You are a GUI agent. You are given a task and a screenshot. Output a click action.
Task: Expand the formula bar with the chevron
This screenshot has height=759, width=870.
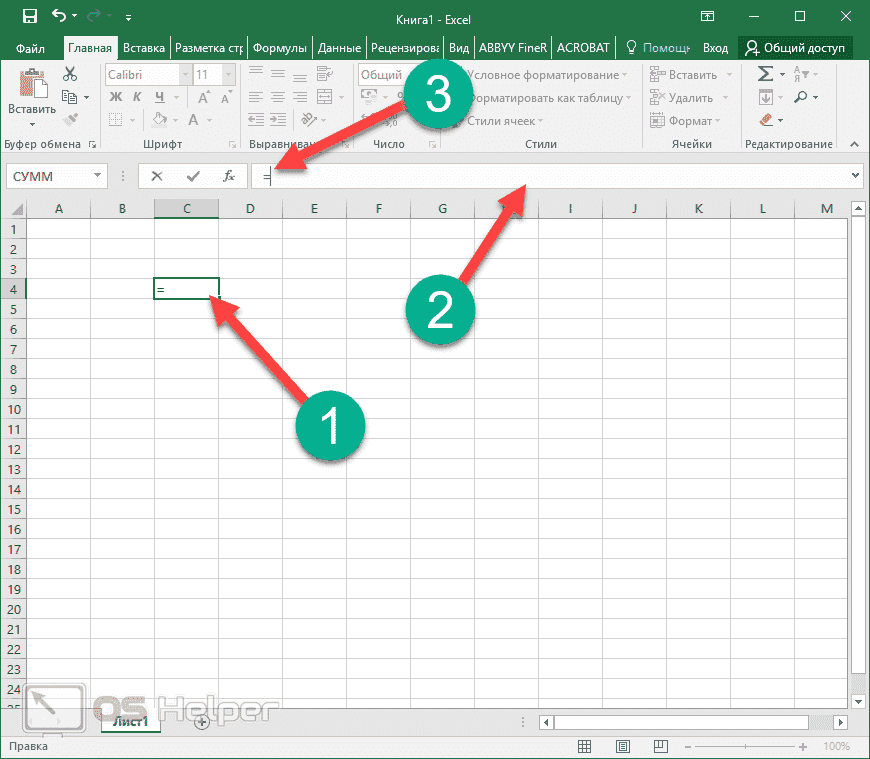(854, 176)
